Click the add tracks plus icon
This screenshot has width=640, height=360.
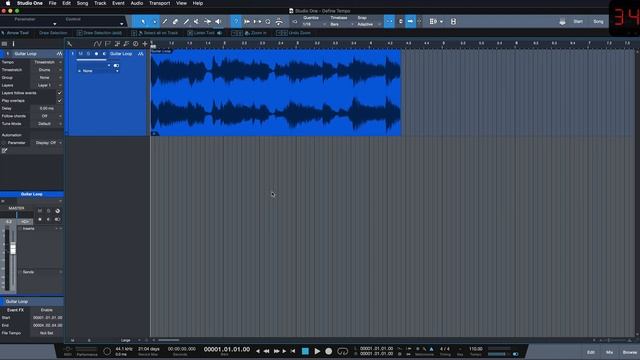tap(145, 44)
